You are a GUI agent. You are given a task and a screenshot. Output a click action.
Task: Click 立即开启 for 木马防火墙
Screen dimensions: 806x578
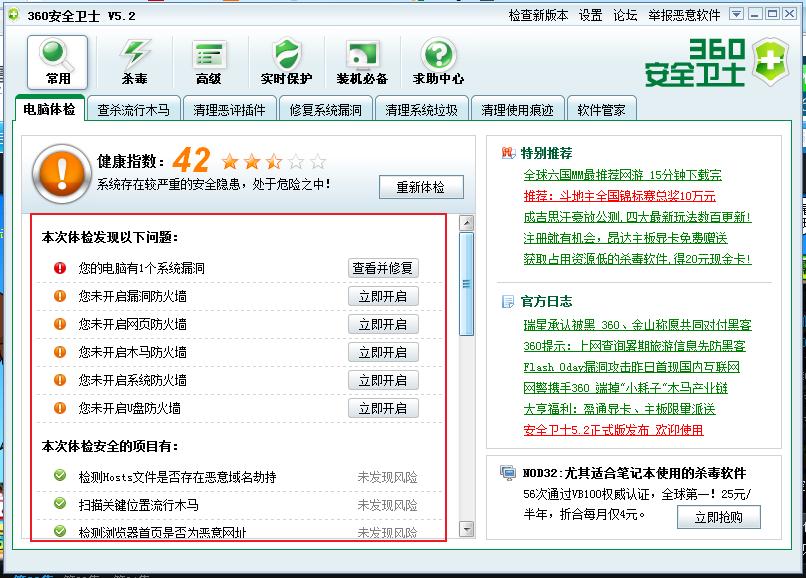[x=383, y=352]
